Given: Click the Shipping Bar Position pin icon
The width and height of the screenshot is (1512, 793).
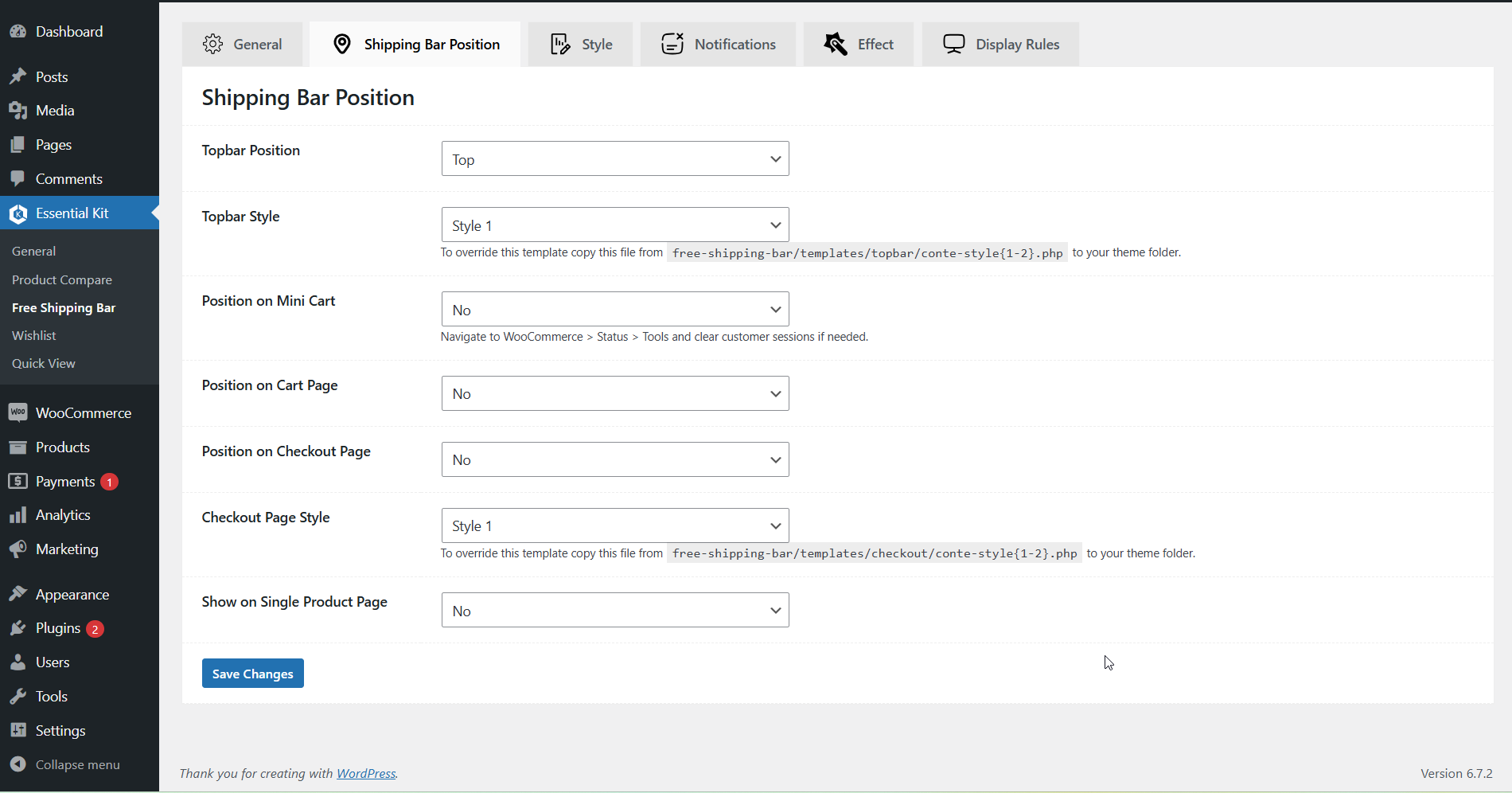Looking at the screenshot, I should (342, 44).
